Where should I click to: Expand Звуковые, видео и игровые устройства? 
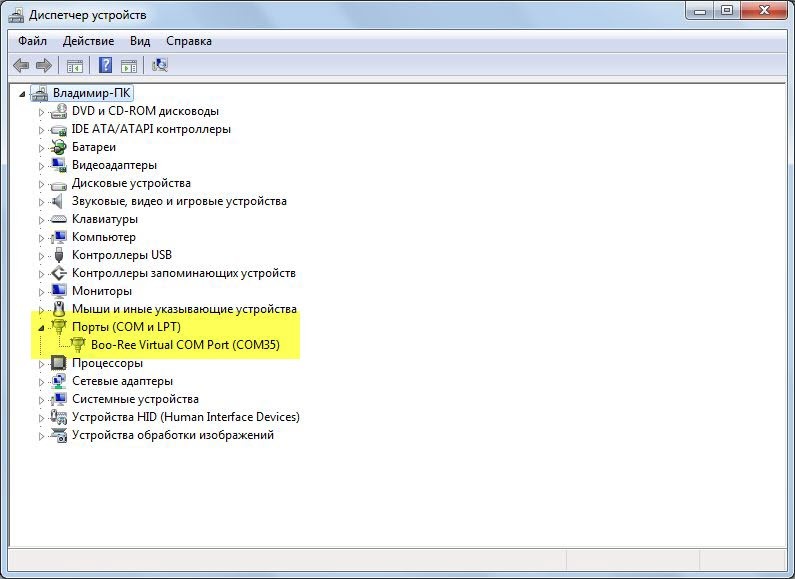point(42,202)
